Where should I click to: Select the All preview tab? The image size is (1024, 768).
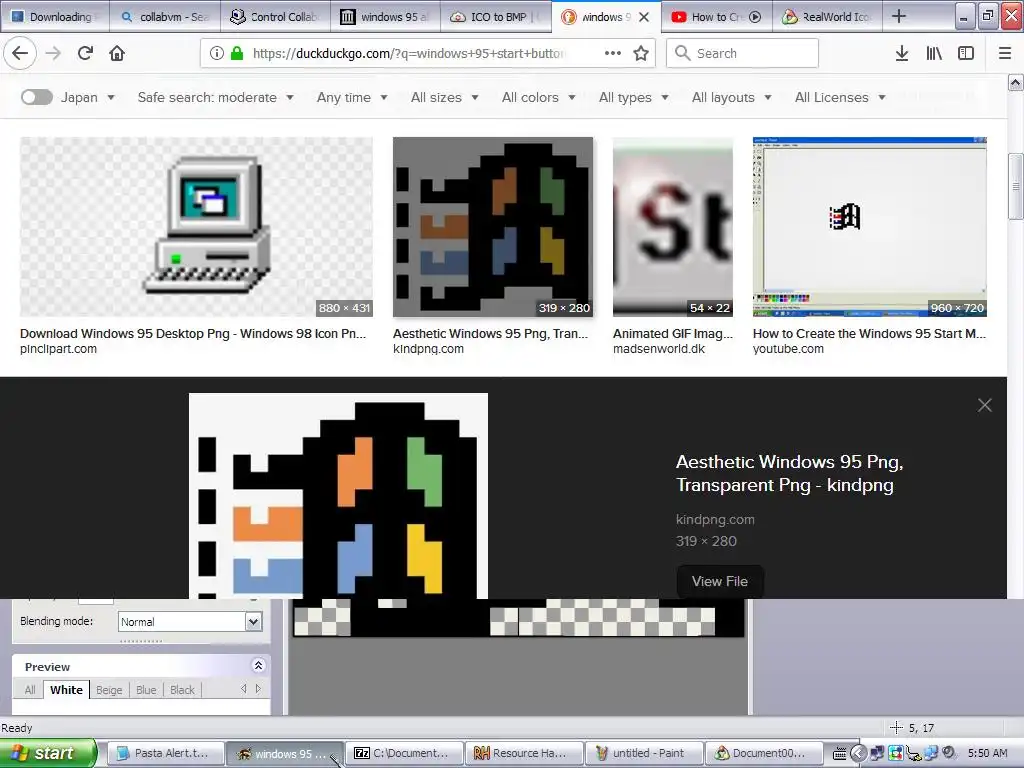tap(30, 690)
